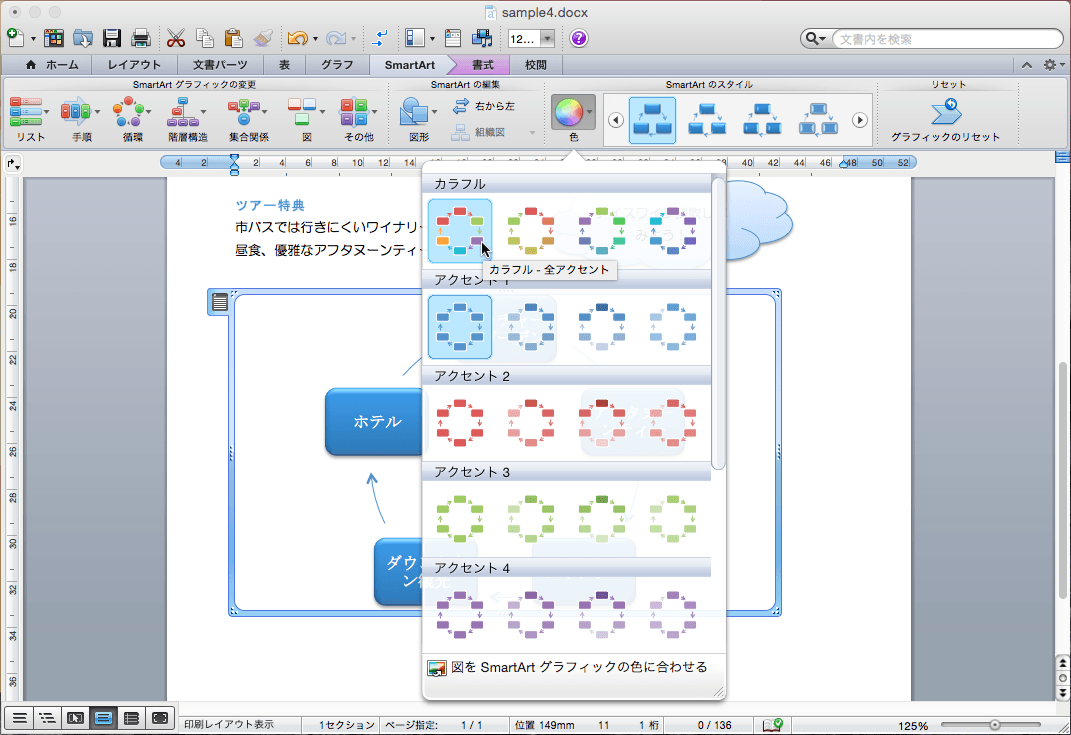1071x735 pixels.
Task: Click 図を SmartArt グラフィックの色に合わせる option
Action: pyautogui.click(x=567, y=667)
